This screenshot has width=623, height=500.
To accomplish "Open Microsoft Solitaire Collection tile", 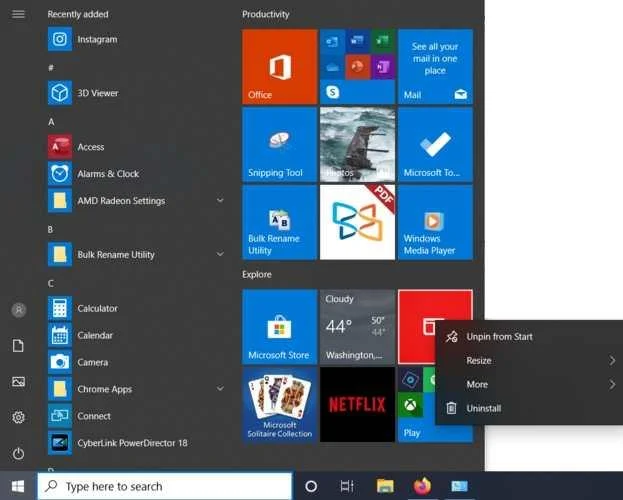I will coord(279,405).
